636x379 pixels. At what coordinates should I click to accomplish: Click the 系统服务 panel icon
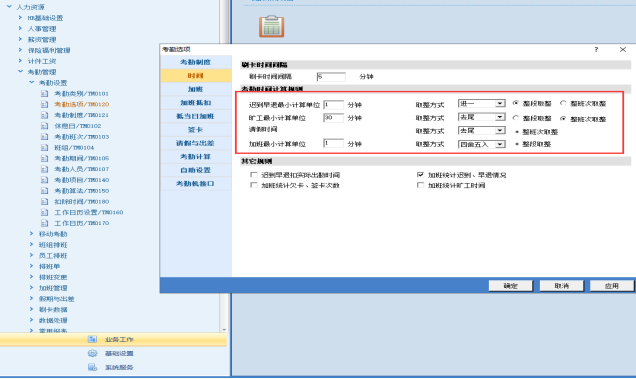pos(92,367)
